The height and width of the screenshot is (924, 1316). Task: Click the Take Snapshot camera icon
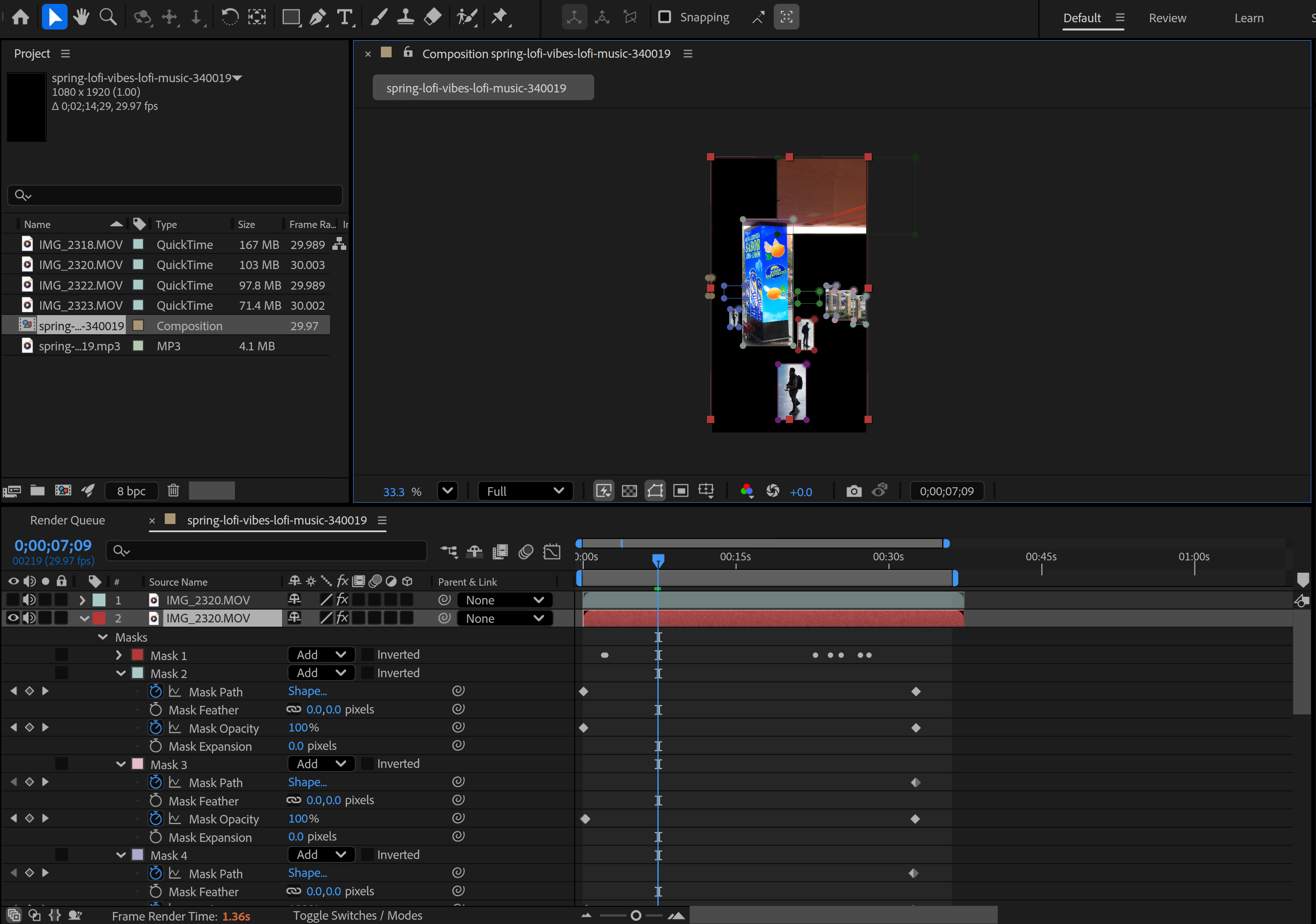[x=853, y=491]
